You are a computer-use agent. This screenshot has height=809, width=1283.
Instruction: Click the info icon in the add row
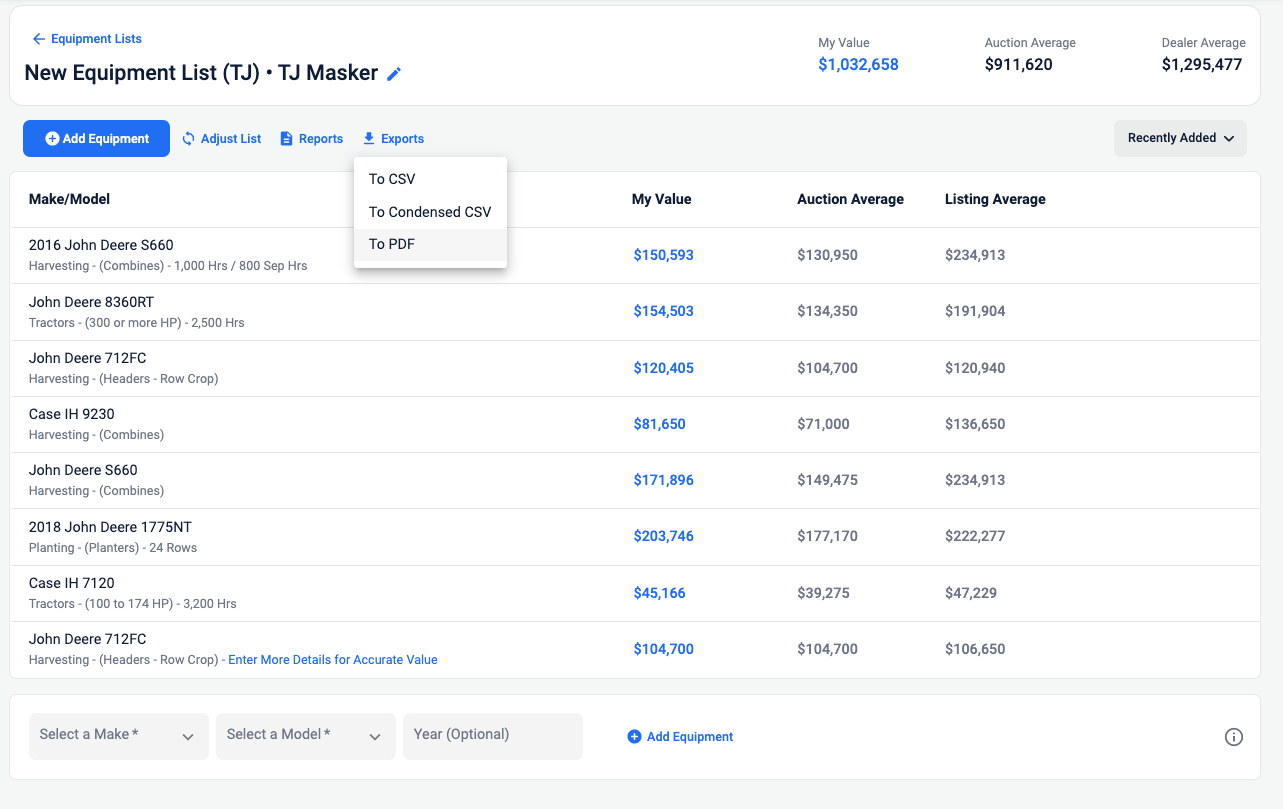[x=1234, y=737]
